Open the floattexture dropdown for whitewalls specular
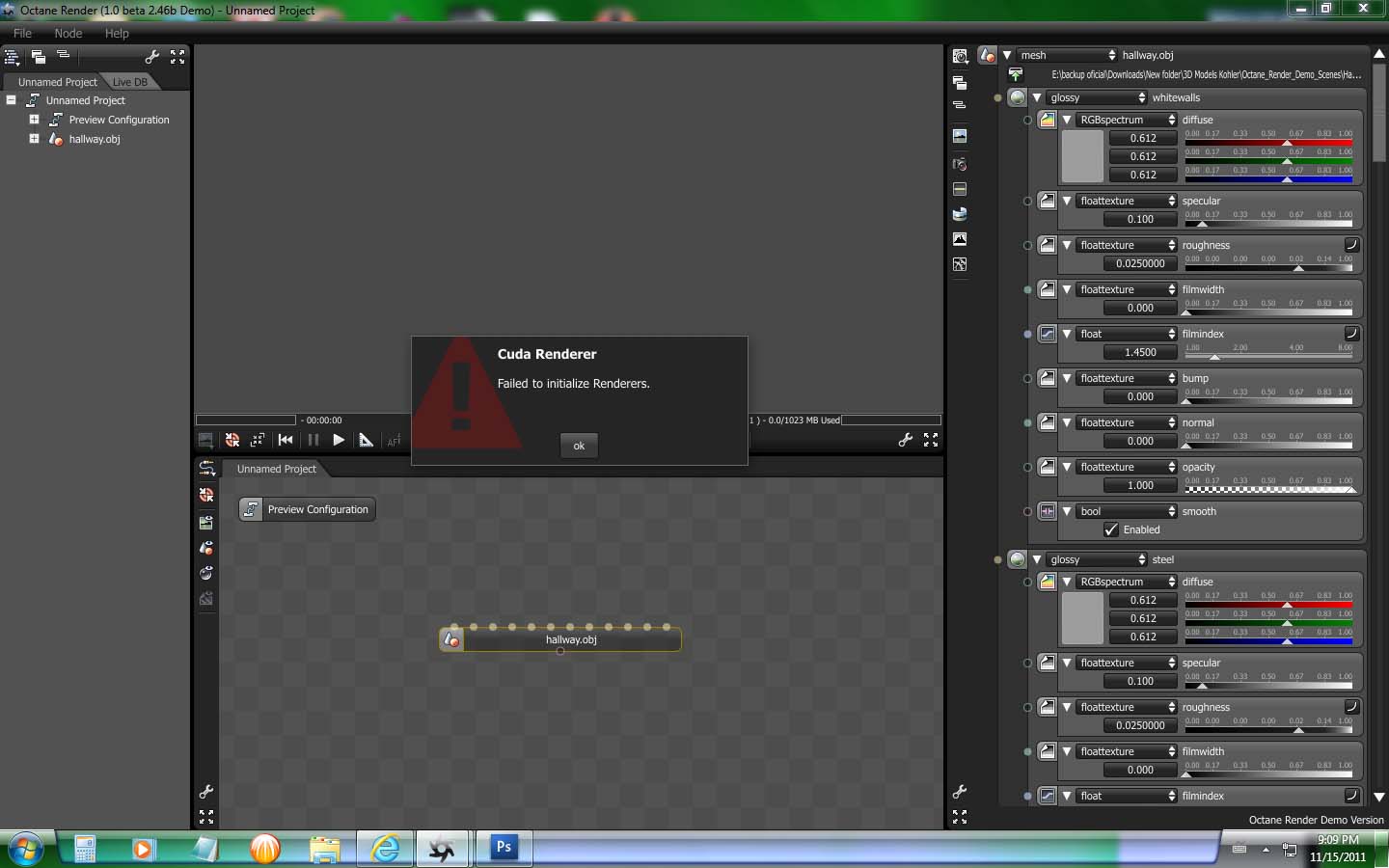This screenshot has height=868, width=1389. tap(1128, 201)
